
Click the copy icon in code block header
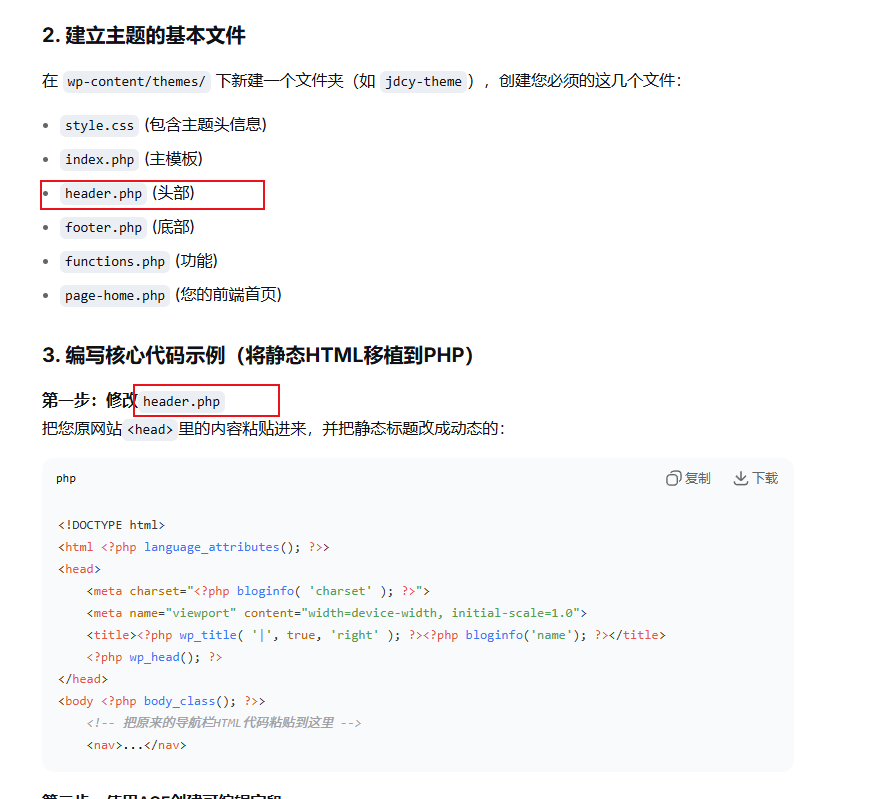673,478
